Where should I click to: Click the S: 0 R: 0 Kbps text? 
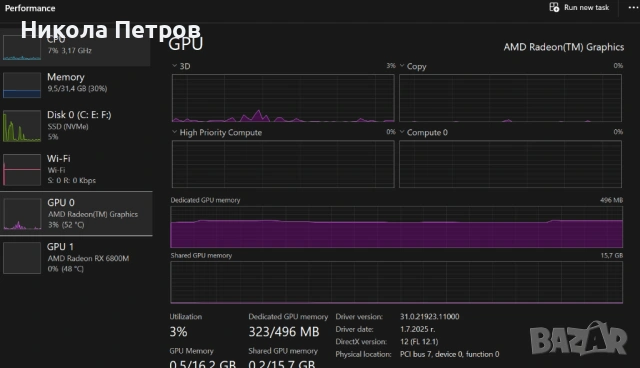pyautogui.click(x=71, y=180)
